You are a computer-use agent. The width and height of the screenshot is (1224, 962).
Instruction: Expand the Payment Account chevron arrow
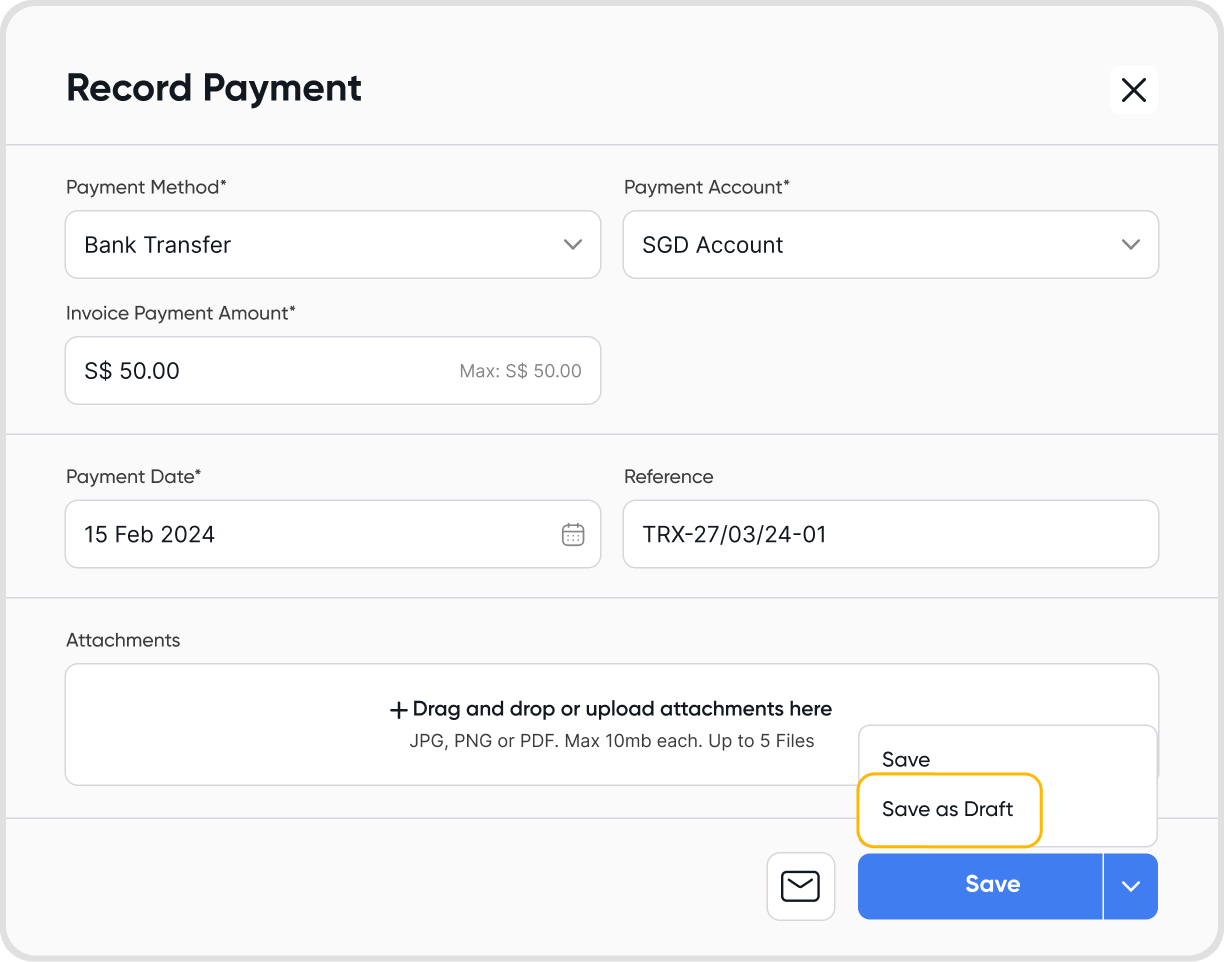click(1131, 244)
